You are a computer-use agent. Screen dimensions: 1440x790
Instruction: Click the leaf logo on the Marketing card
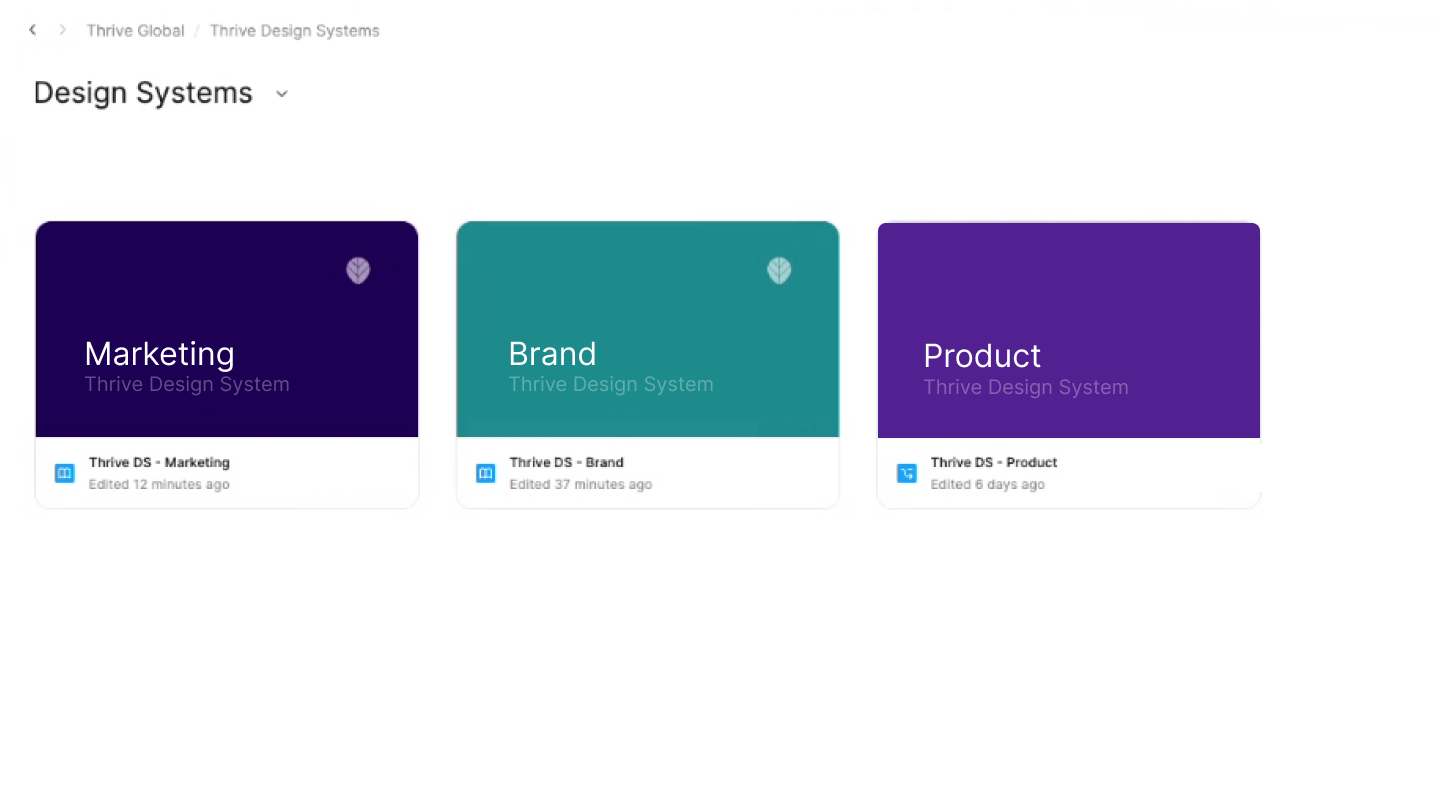(x=357, y=270)
